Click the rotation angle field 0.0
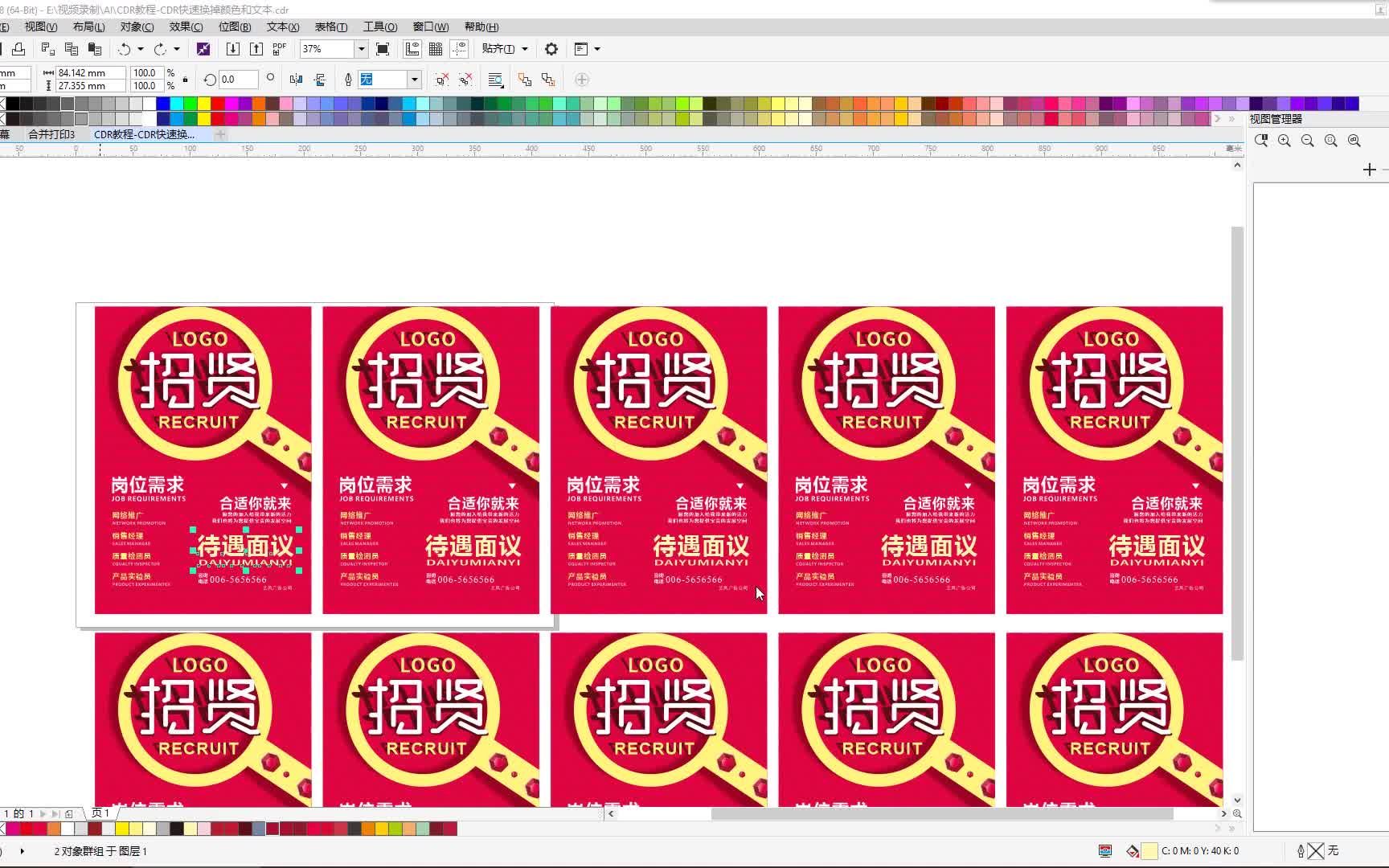The width and height of the screenshot is (1389, 868). click(x=239, y=80)
